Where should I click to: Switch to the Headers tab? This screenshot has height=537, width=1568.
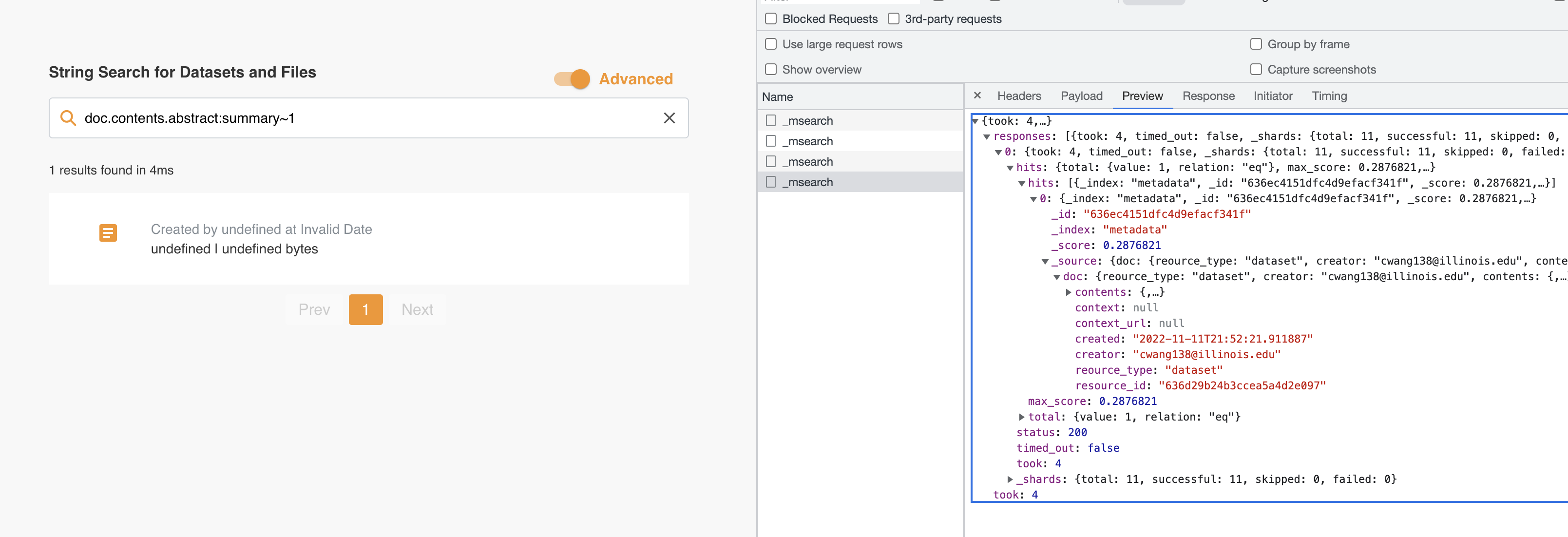click(x=1019, y=96)
